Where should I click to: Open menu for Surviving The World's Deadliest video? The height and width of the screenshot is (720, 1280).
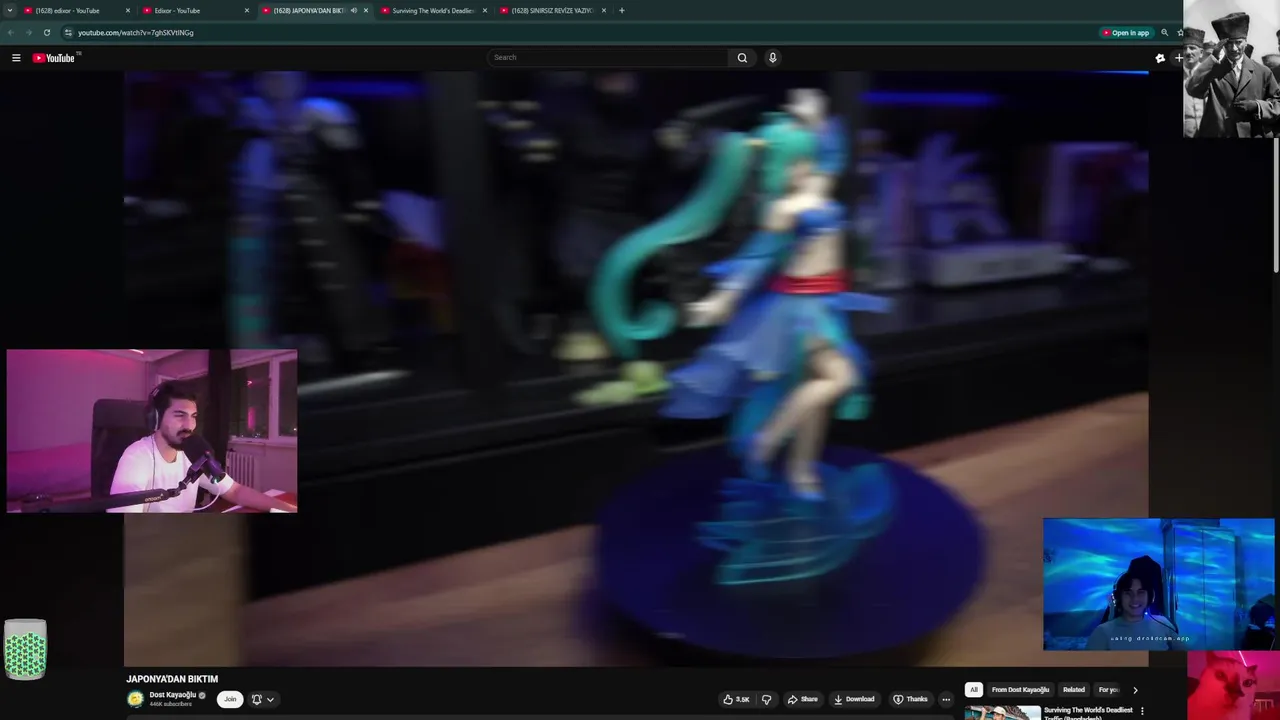click(x=1142, y=711)
